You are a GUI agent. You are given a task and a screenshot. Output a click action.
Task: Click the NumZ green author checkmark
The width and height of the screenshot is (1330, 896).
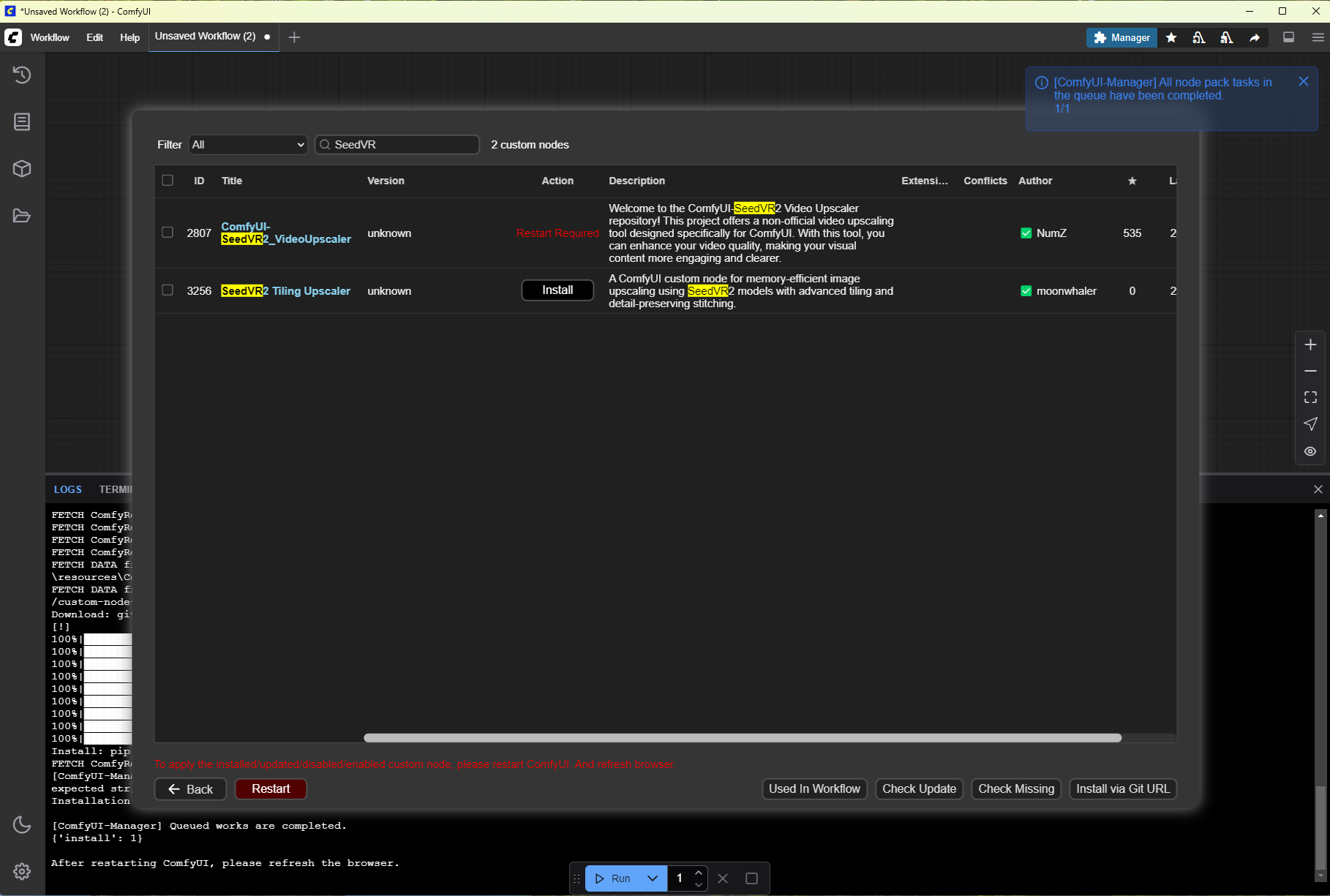click(x=1026, y=233)
